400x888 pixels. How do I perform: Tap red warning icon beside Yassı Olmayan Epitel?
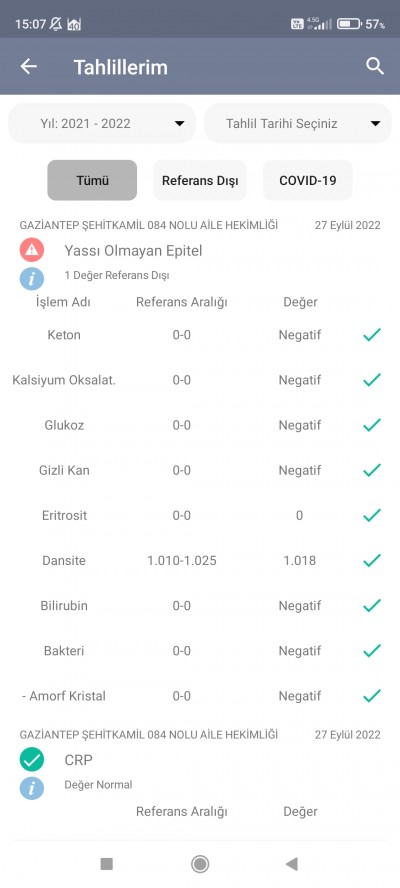click(32, 250)
